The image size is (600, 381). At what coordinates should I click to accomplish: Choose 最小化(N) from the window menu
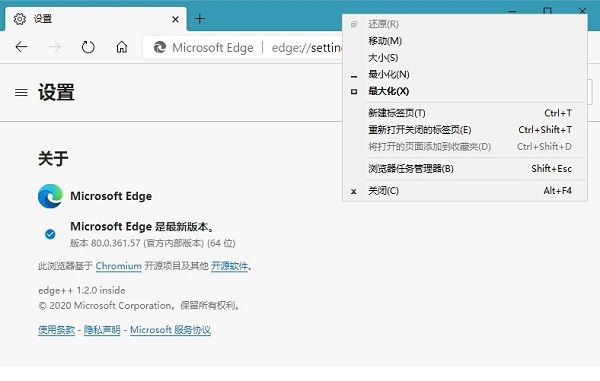[x=465, y=74]
